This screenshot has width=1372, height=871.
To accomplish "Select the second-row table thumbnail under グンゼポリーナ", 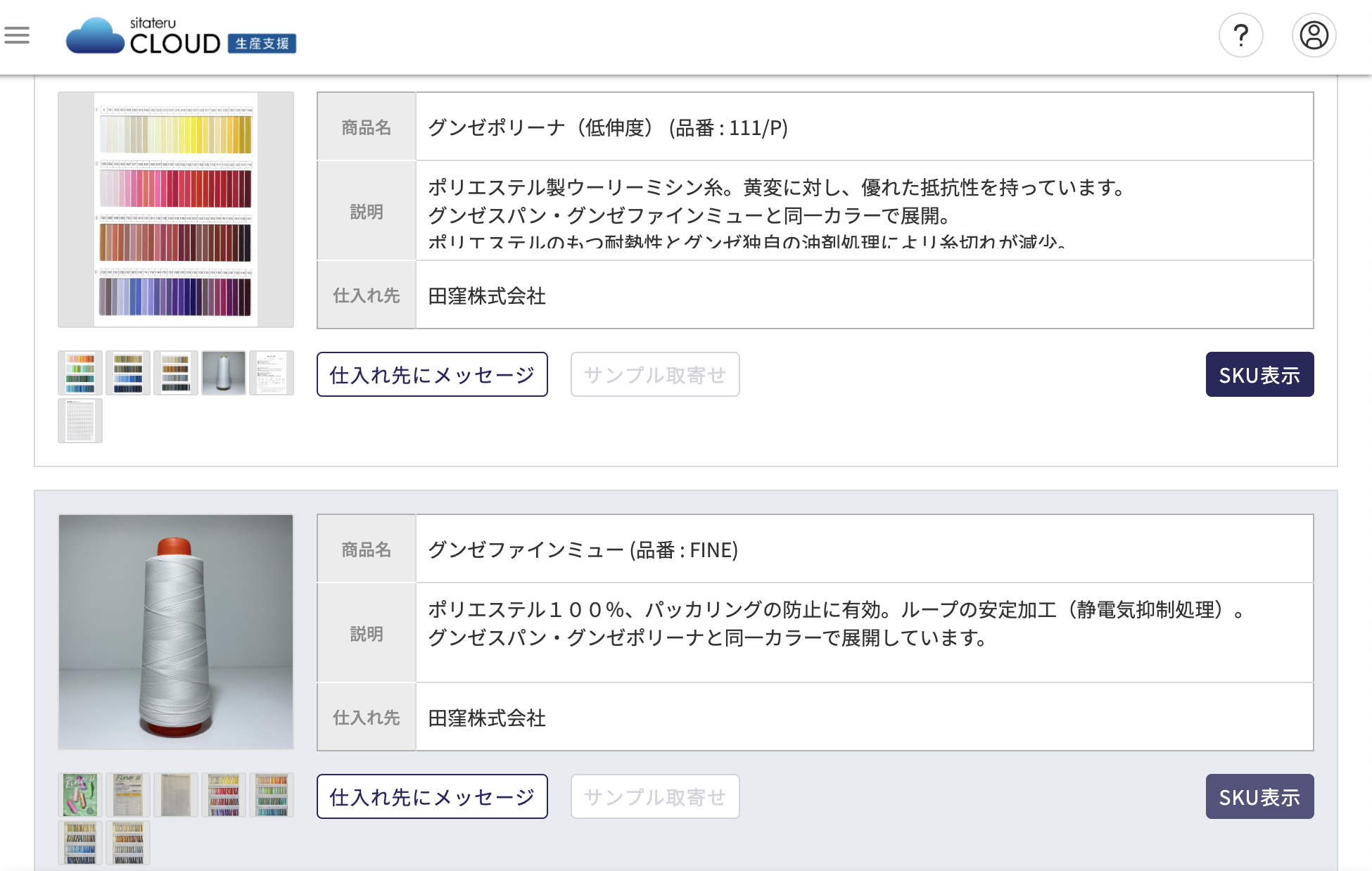I will click(x=80, y=421).
